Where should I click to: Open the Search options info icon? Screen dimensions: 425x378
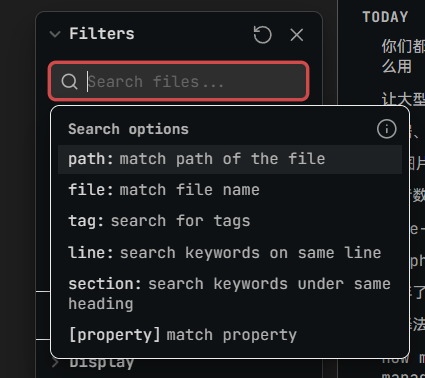click(387, 129)
